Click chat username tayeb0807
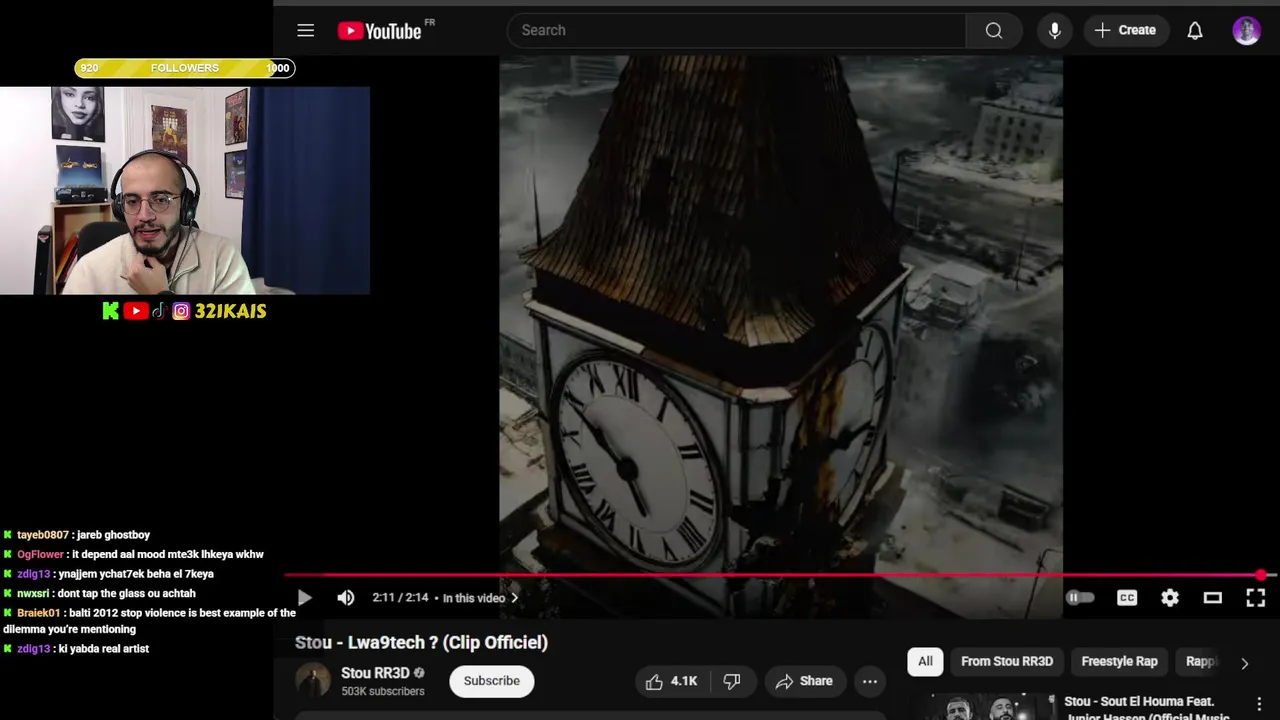Screen dimensions: 1280x720 (x=43, y=535)
